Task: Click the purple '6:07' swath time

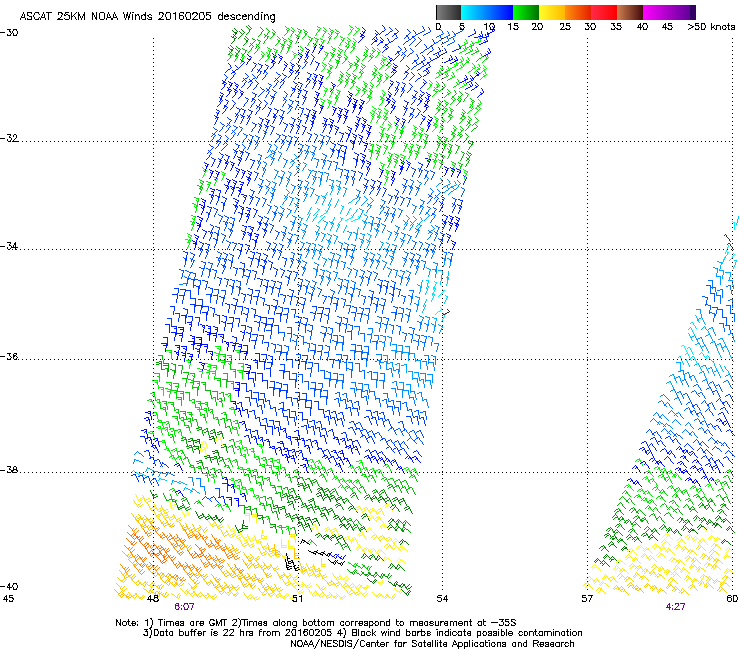Action: 184,607
